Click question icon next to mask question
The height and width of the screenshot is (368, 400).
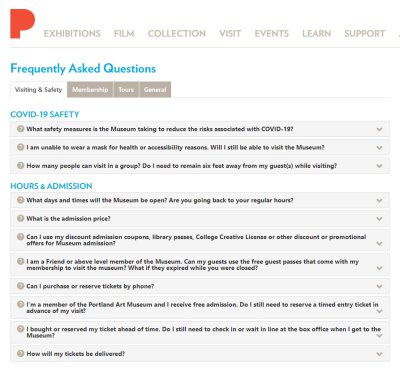pyautogui.click(x=20, y=147)
